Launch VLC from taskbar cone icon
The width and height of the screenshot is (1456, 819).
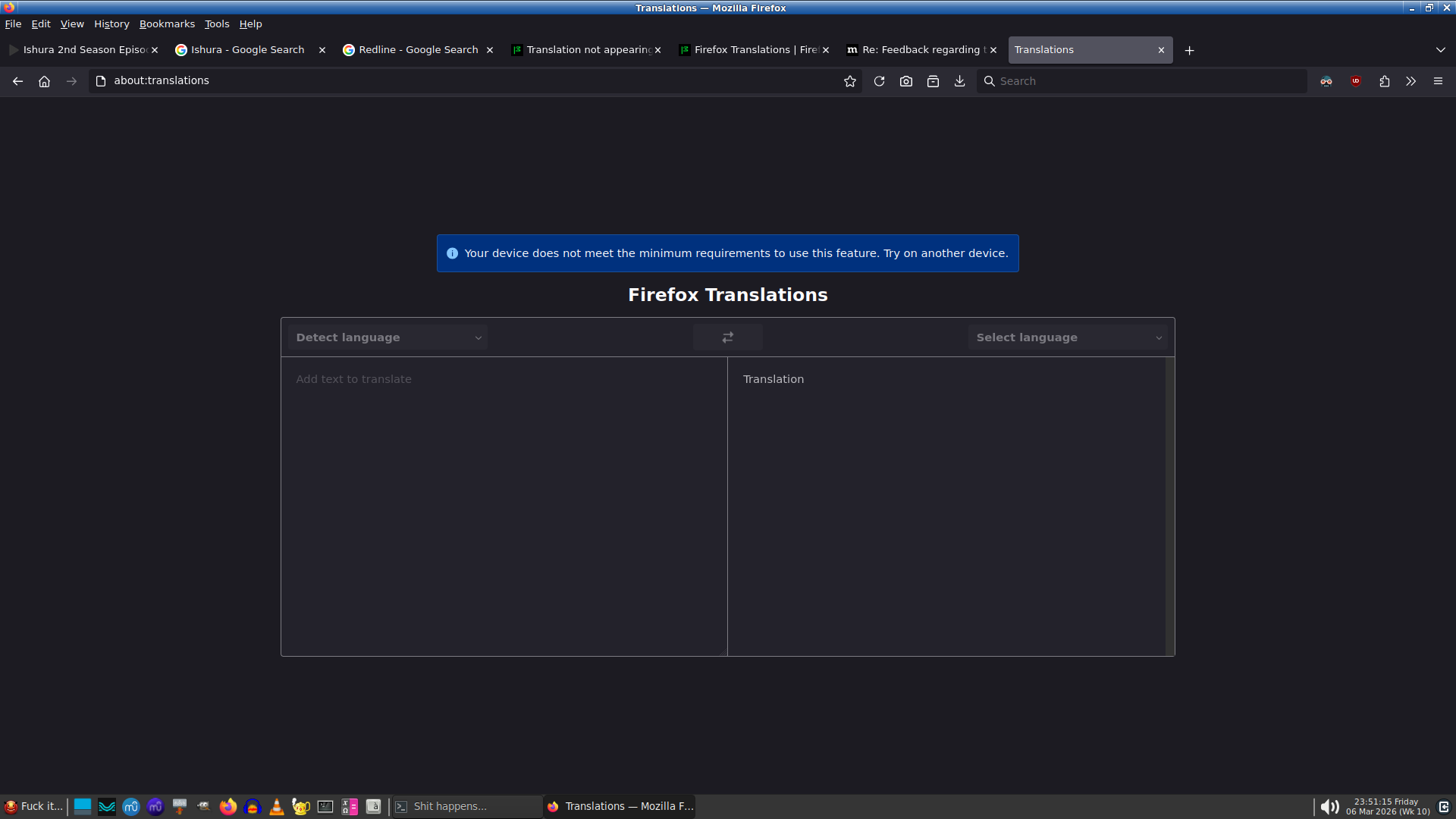coord(277,807)
